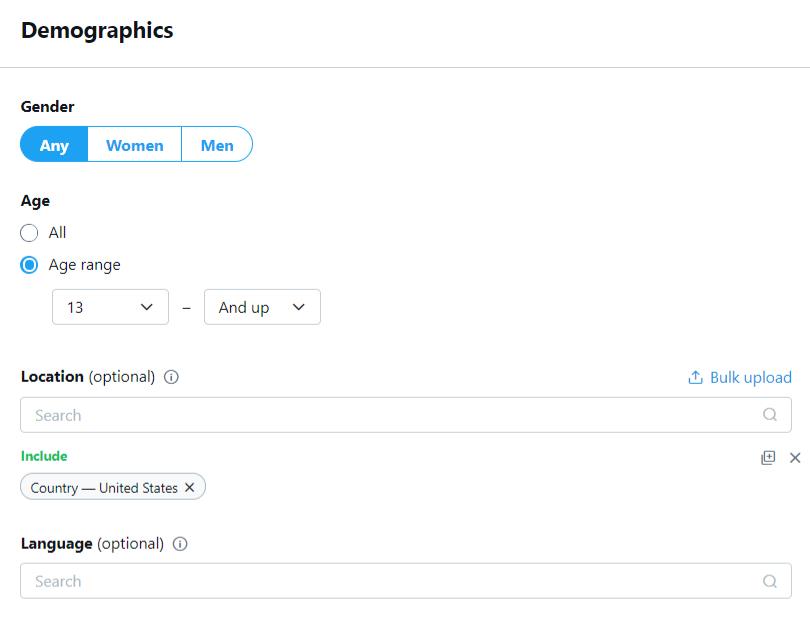Choose the Men gender option
This screenshot has width=810, height=622.
tap(216, 145)
